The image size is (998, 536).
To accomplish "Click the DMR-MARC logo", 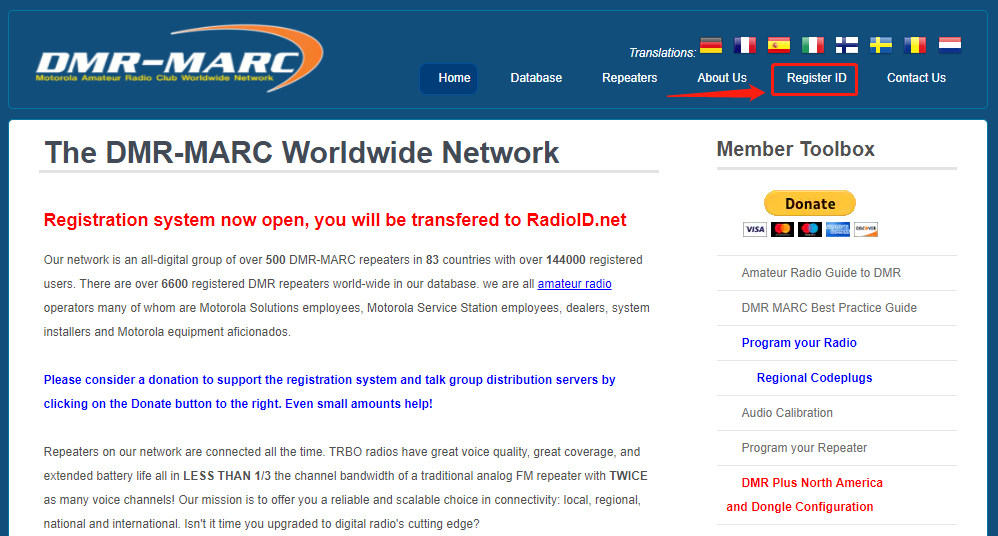I will point(179,59).
